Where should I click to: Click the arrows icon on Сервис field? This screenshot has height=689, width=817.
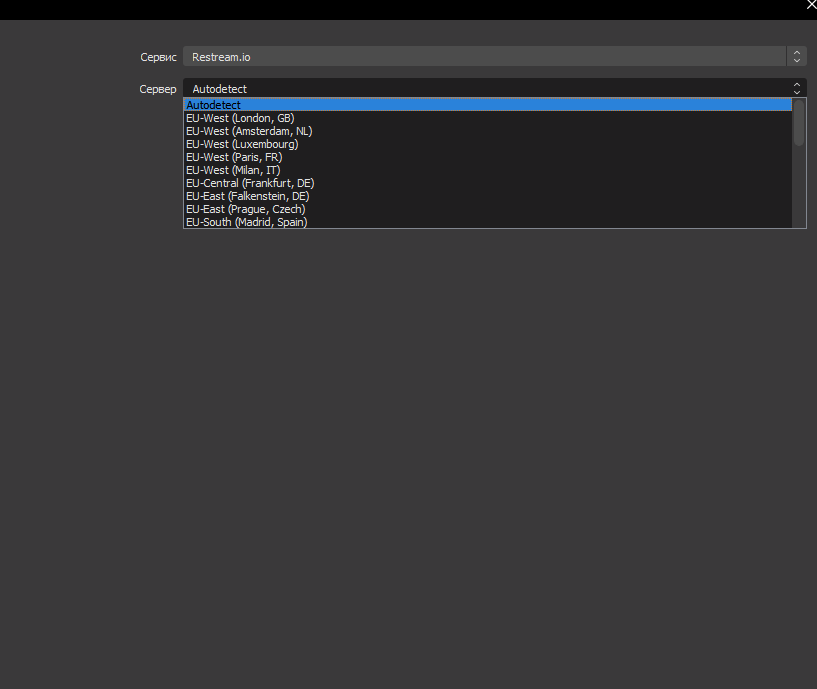click(796, 57)
